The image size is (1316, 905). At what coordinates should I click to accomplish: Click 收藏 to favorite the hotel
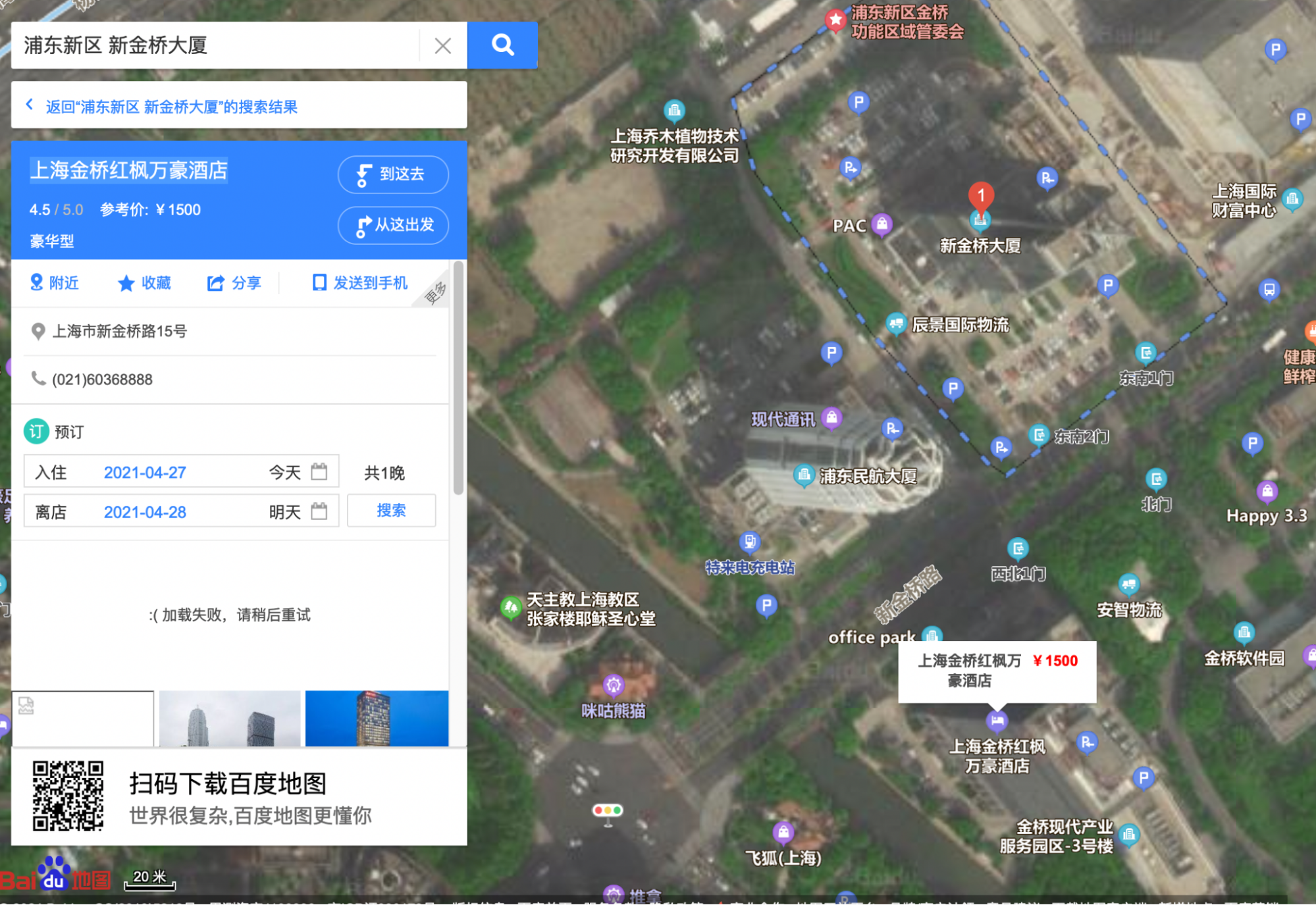coord(144,283)
